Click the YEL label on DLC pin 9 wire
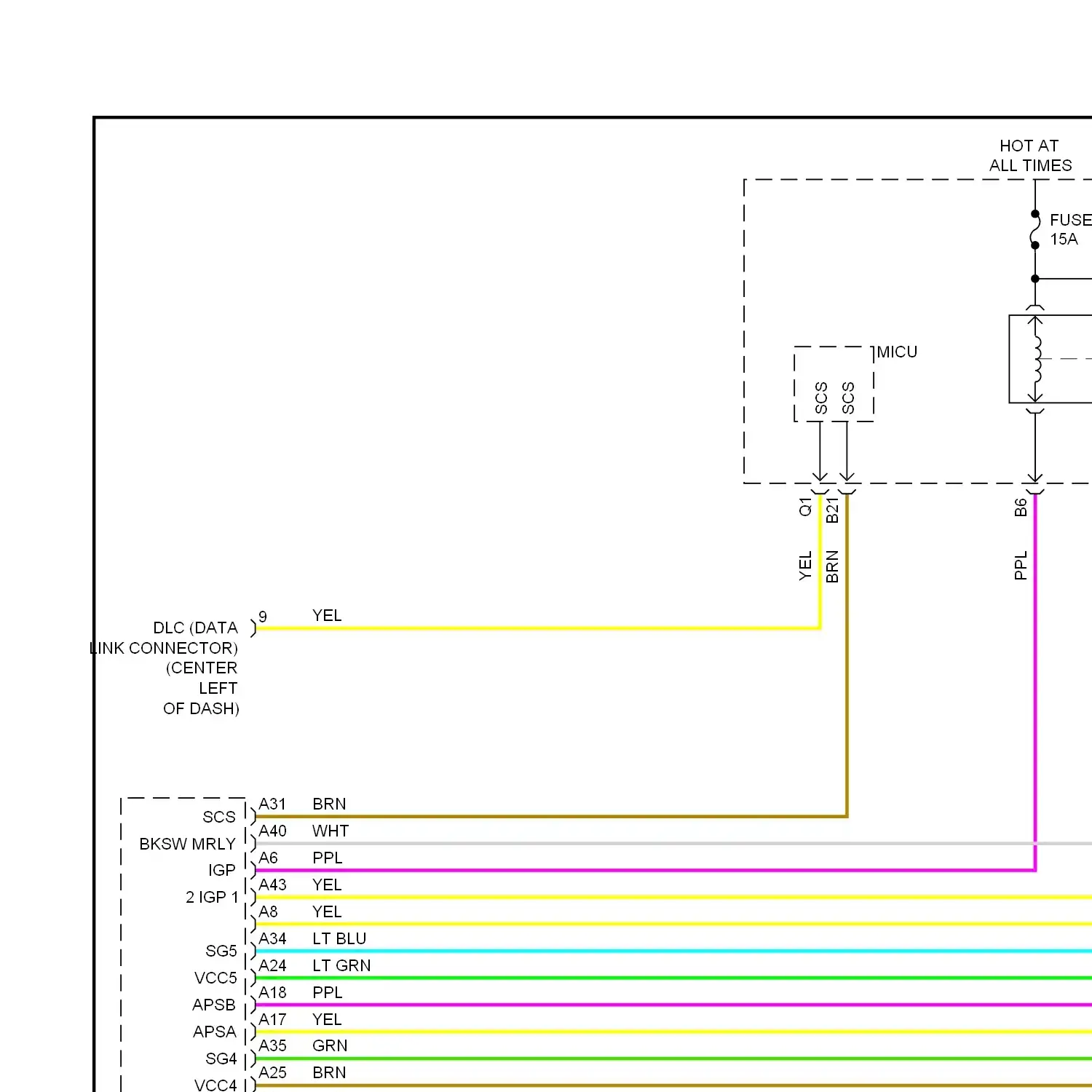 click(x=327, y=616)
